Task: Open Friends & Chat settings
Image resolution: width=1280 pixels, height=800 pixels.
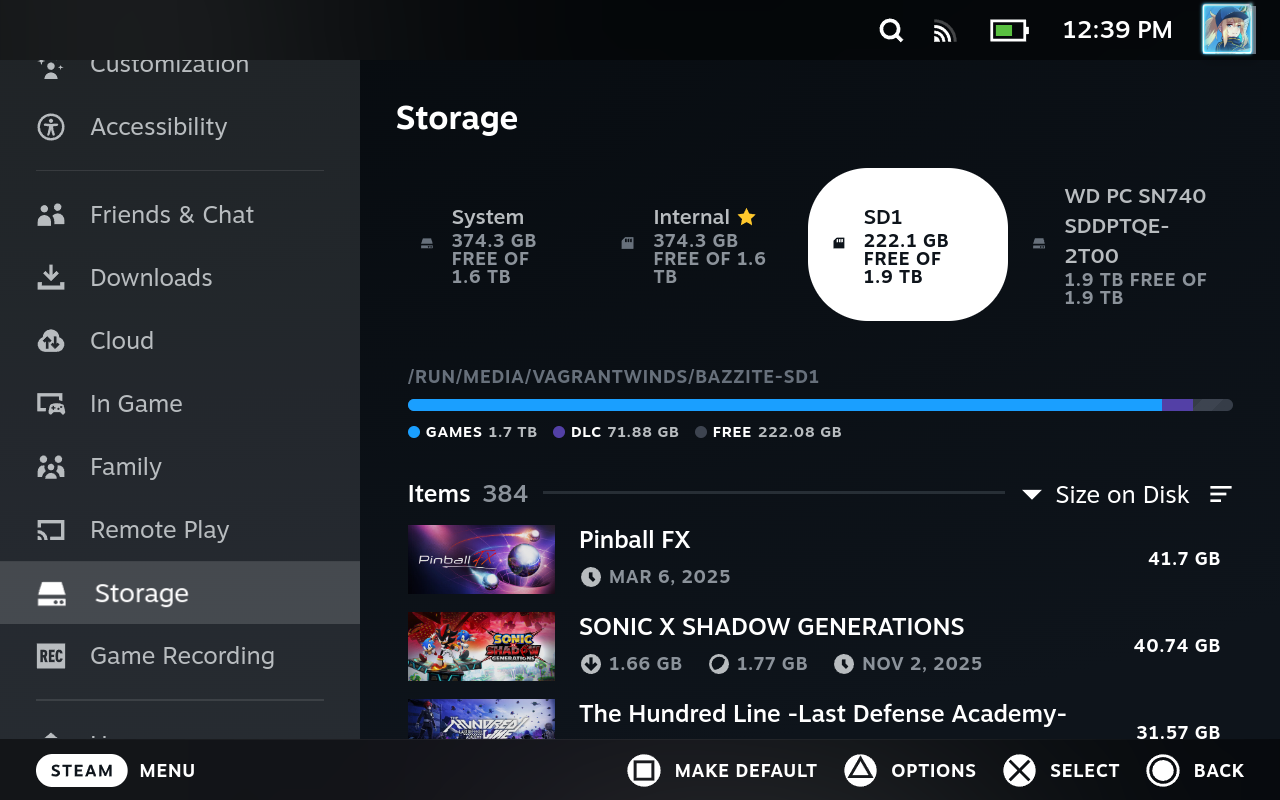Action: coord(171,215)
